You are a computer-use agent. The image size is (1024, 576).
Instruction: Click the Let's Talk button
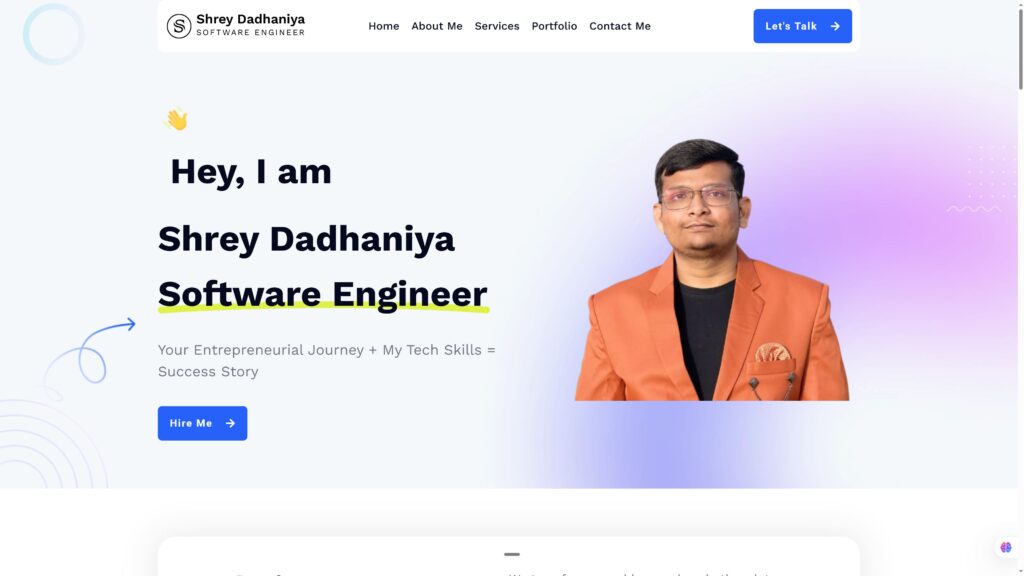pos(803,26)
